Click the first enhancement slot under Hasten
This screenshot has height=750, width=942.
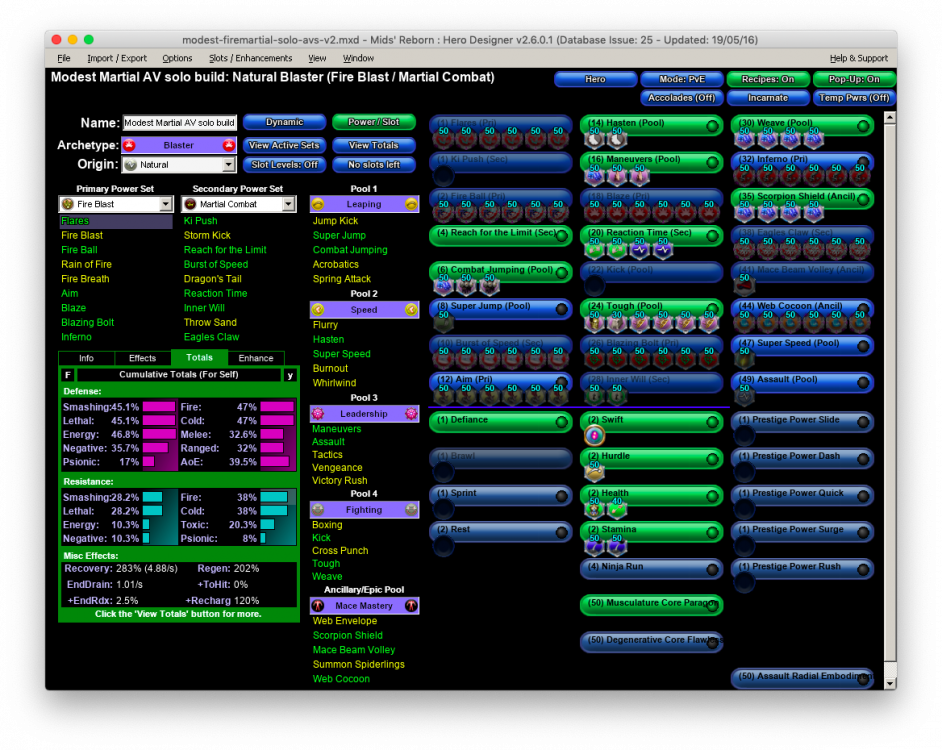[x=591, y=141]
